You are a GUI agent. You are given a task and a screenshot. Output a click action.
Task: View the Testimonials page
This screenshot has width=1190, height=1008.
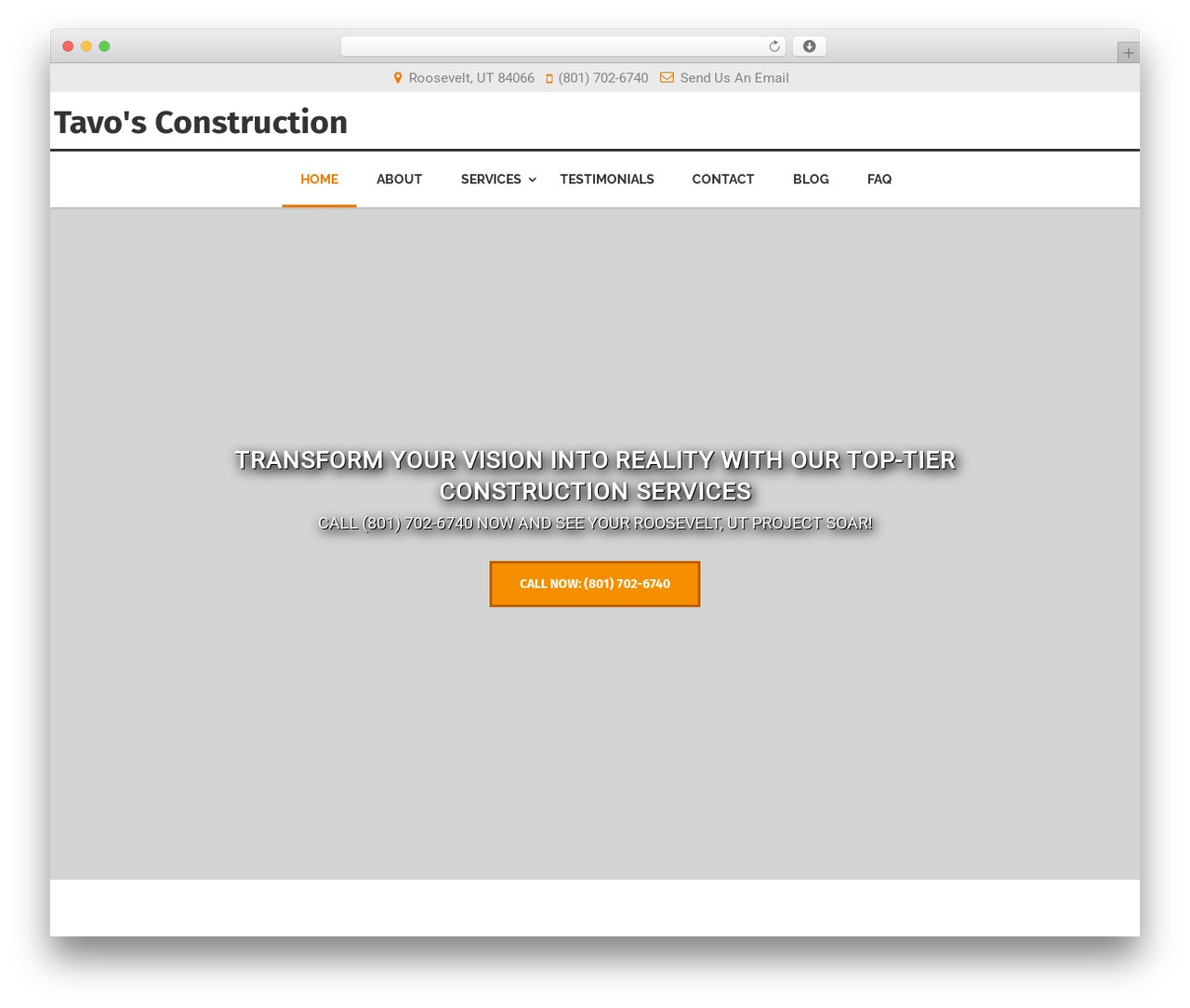click(606, 179)
